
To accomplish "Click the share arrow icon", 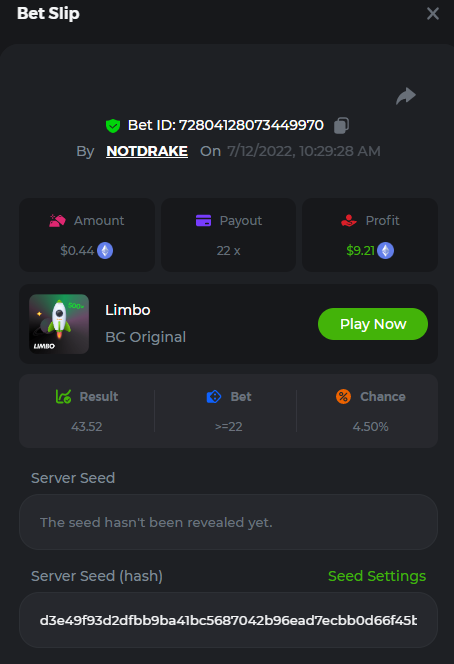I will click(x=406, y=96).
